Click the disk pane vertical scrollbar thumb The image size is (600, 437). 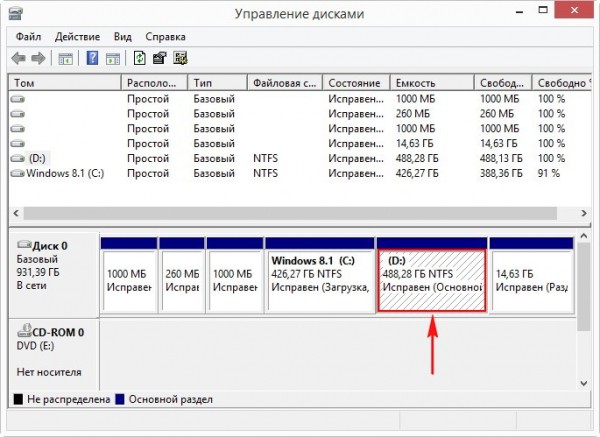(x=584, y=287)
